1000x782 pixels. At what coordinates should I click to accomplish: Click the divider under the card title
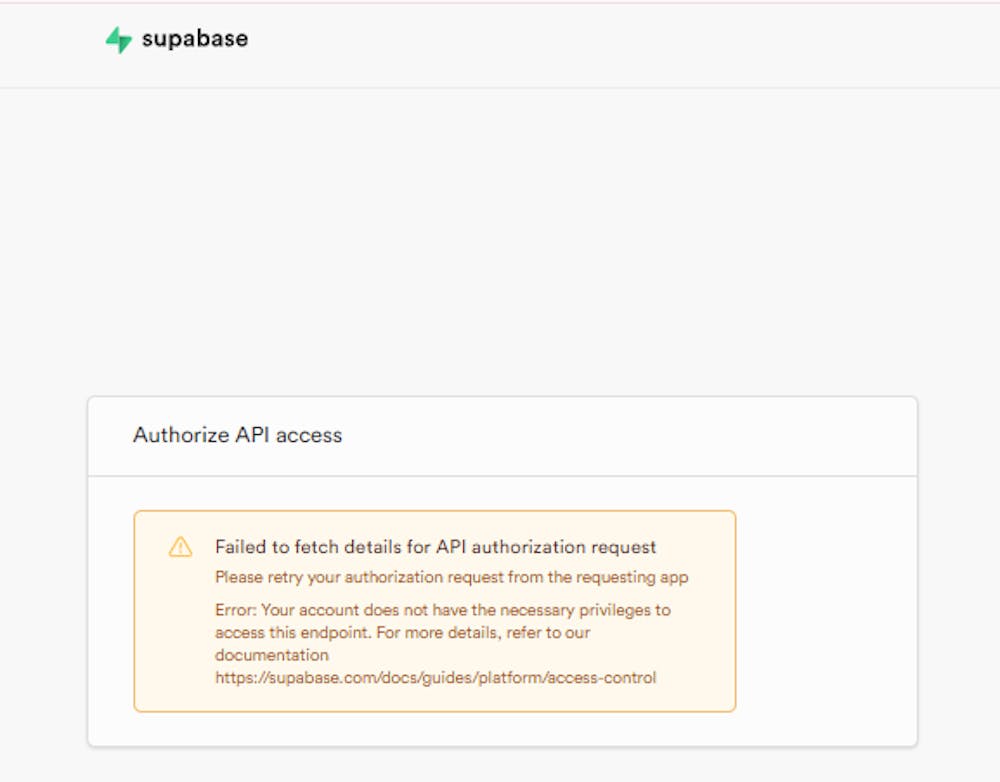[500, 473]
